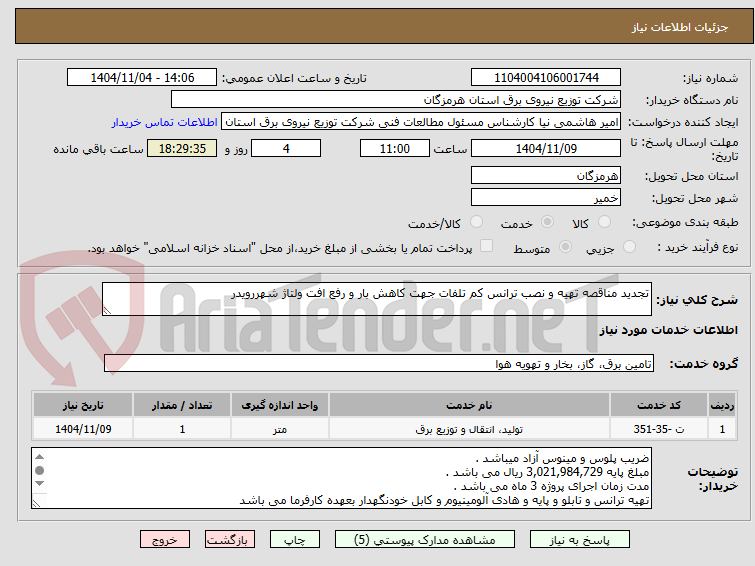Screen dimensions: 755x566
Task: Click the base amount line 3,021,984,729 ریال
Action: click(548, 472)
